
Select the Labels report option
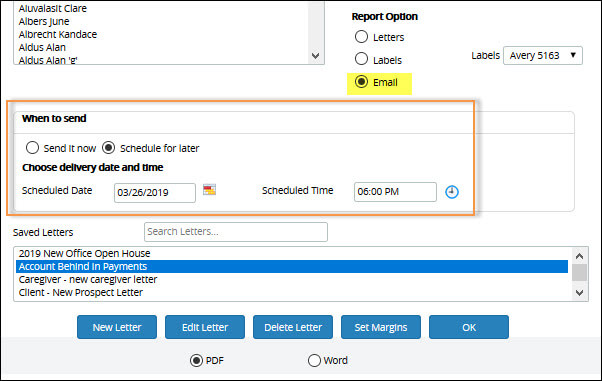[x=361, y=59]
